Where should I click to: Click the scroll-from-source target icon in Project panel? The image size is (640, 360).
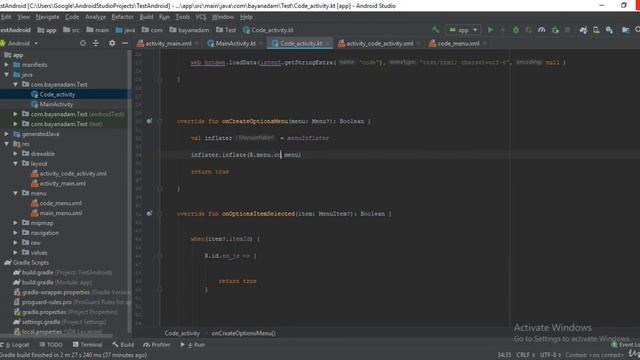pyautogui.click(x=83, y=43)
